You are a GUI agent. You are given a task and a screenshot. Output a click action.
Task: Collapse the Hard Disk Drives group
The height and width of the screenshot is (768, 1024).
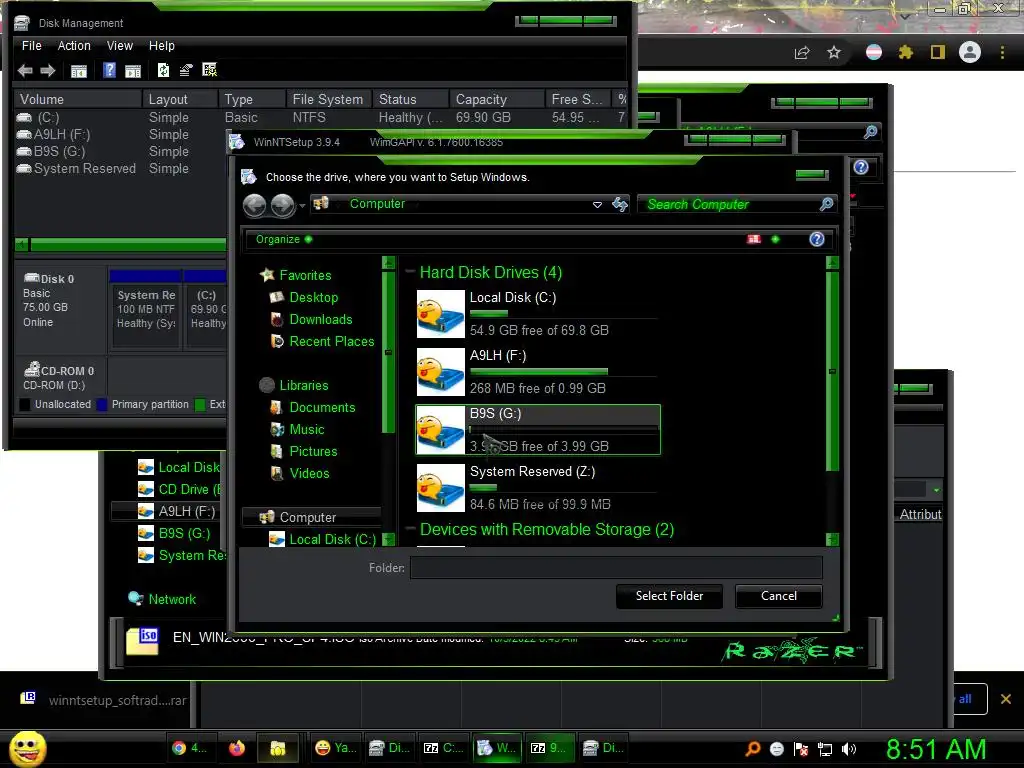pyautogui.click(x=410, y=271)
